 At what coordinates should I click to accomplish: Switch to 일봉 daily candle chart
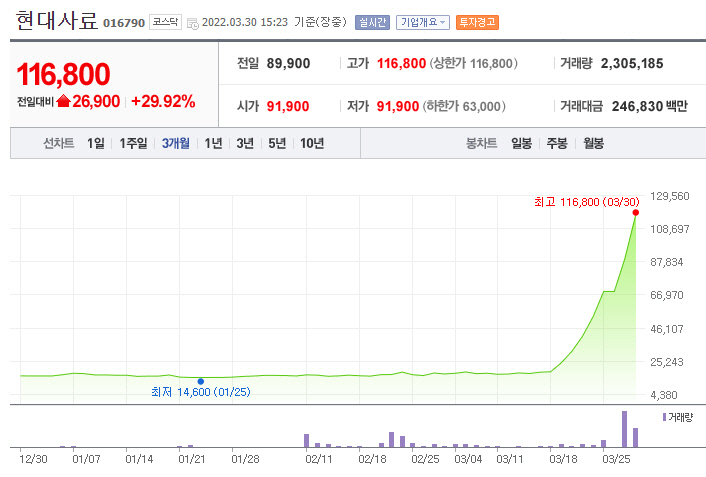coord(521,143)
